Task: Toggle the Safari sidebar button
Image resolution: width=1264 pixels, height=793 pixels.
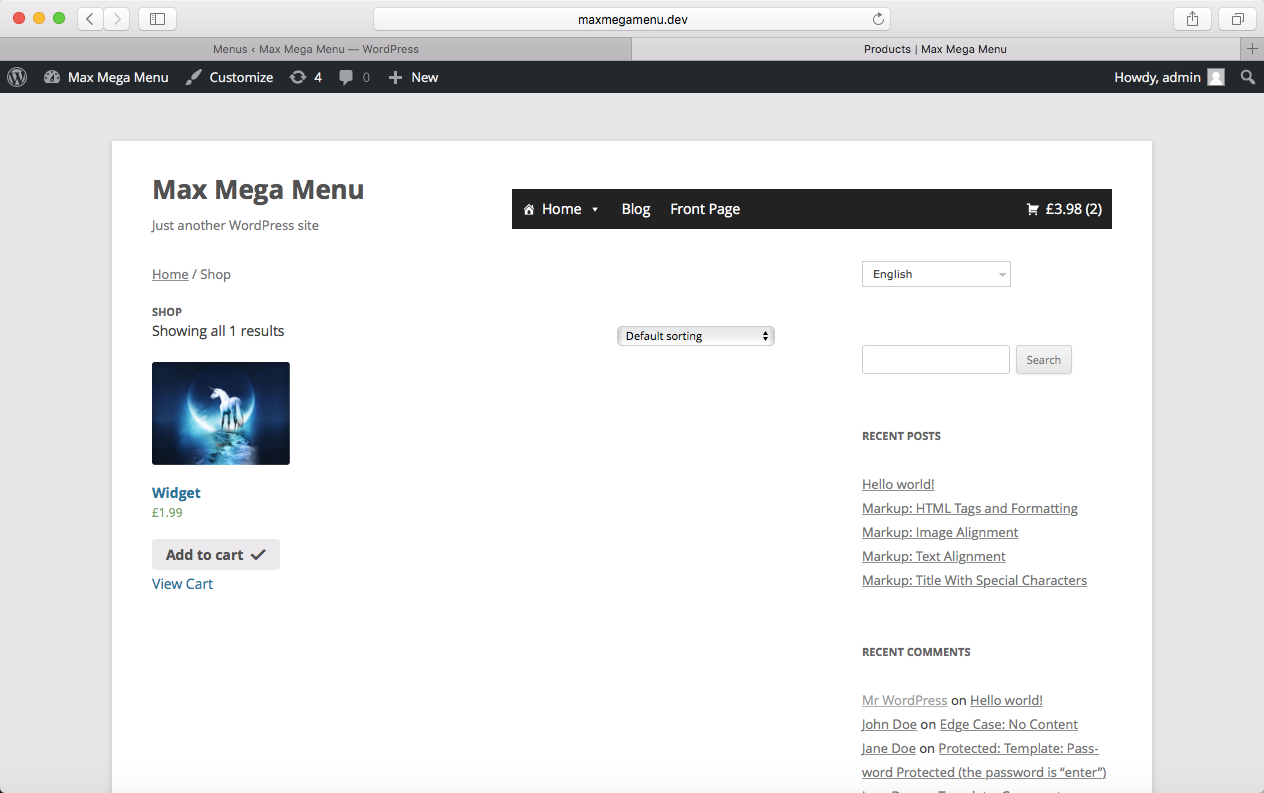Action: (x=157, y=19)
